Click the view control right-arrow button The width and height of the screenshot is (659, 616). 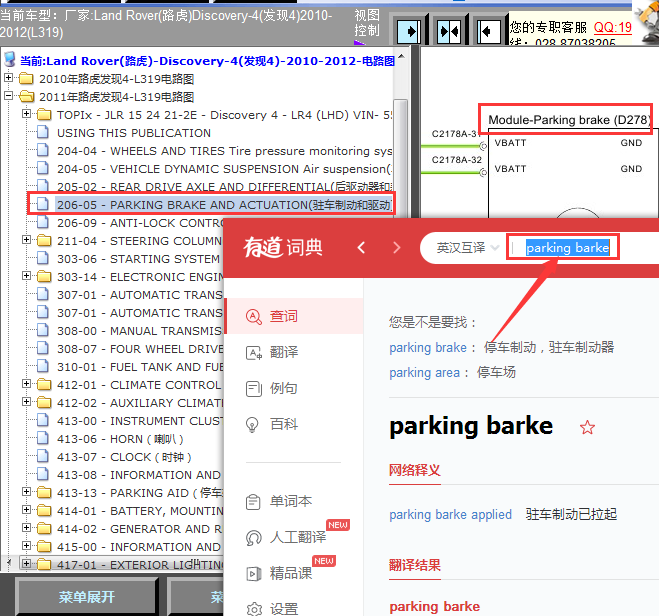point(409,31)
